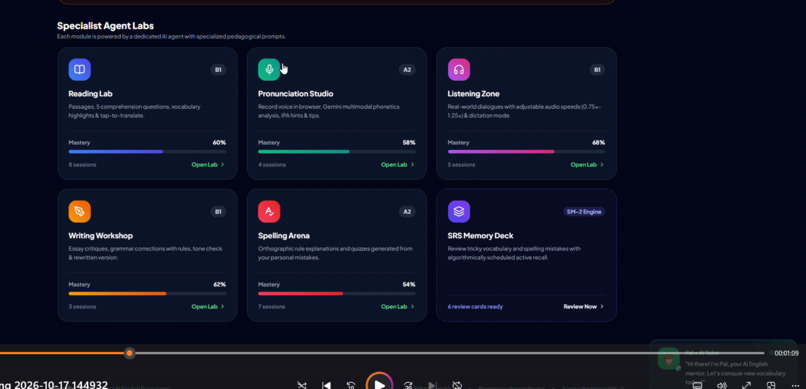Click the Listening Zone headphones icon

tap(459, 69)
